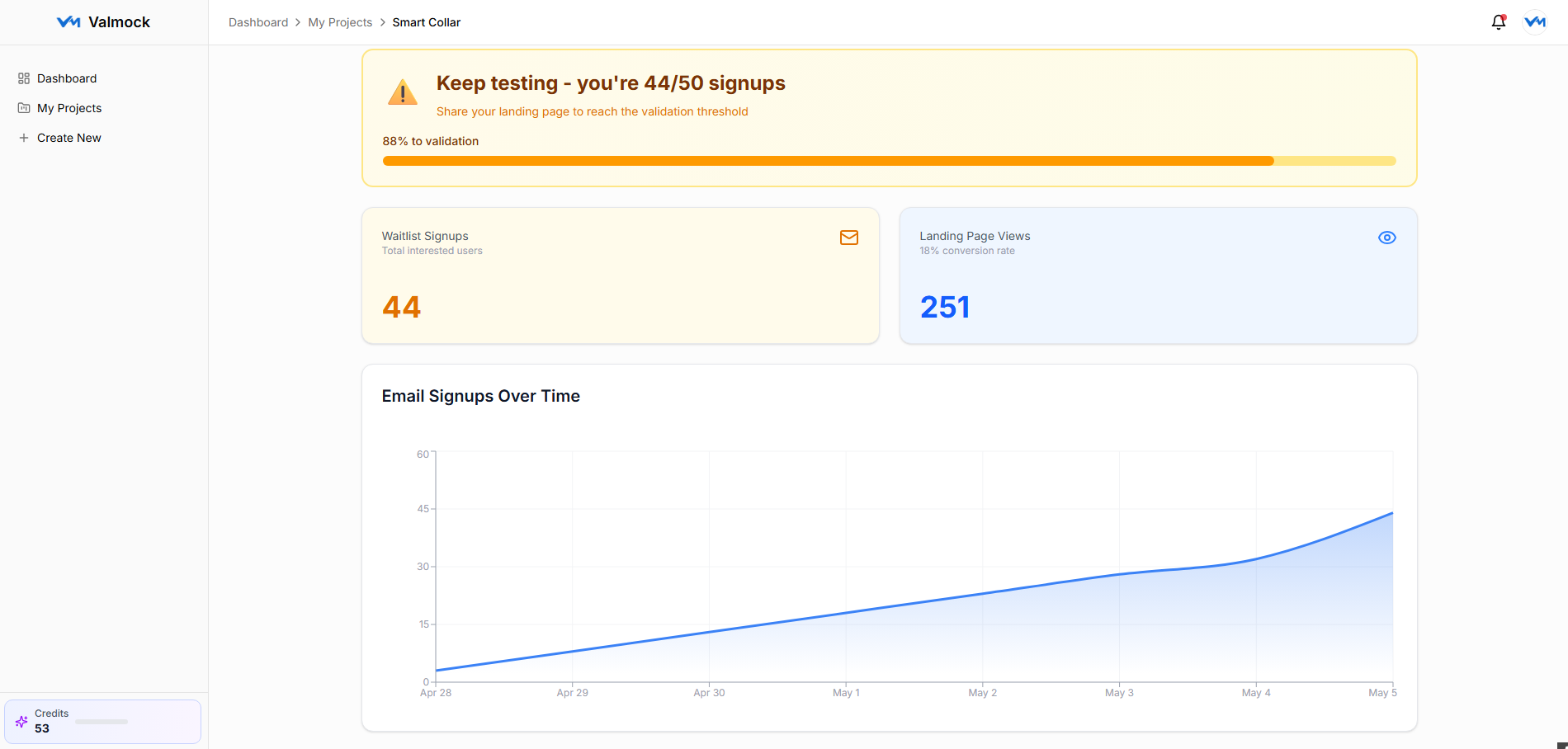The height and width of the screenshot is (749, 1568).
Task: Click the '18% conversion rate' text
Action: pyautogui.click(x=967, y=251)
